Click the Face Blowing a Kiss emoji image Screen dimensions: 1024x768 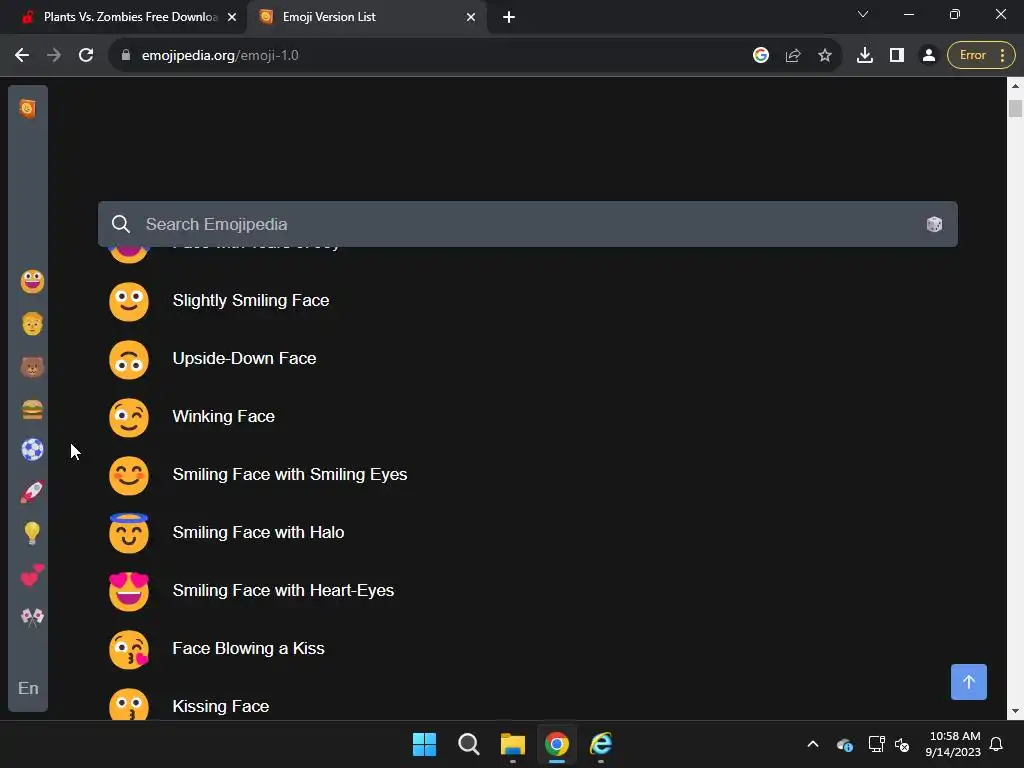tap(129, 650)
